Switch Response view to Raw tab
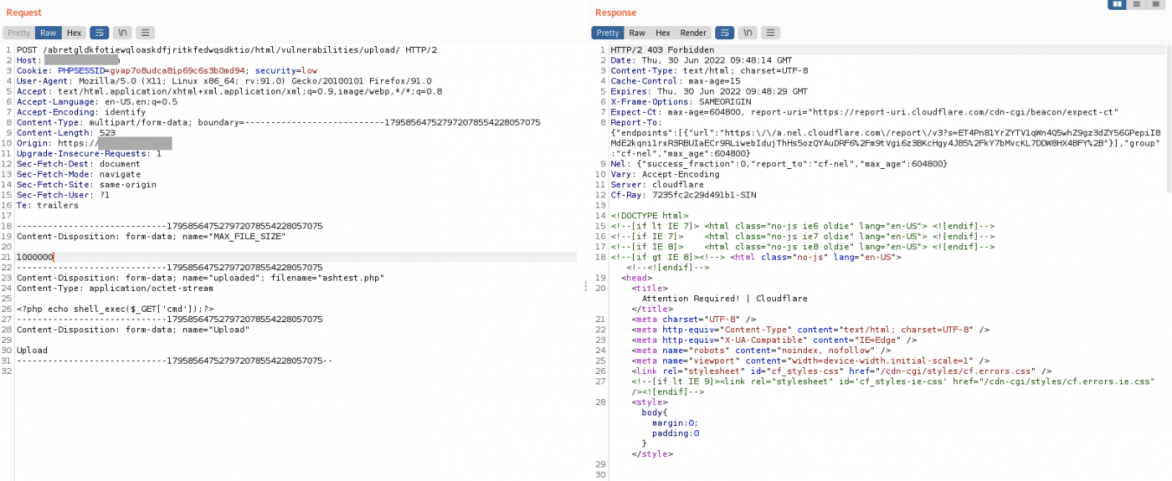The image size is (1172, 481). click(637, 33)
